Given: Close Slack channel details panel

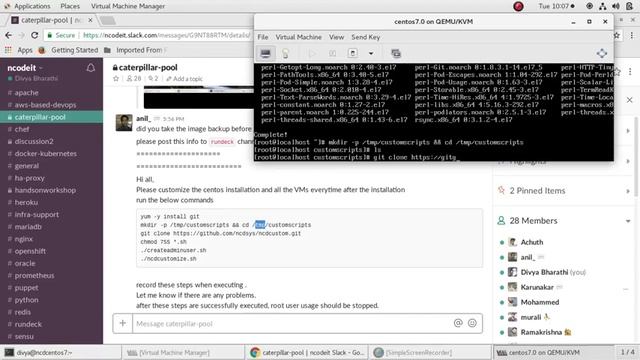Looking at the screenshot, I should 629,100.
